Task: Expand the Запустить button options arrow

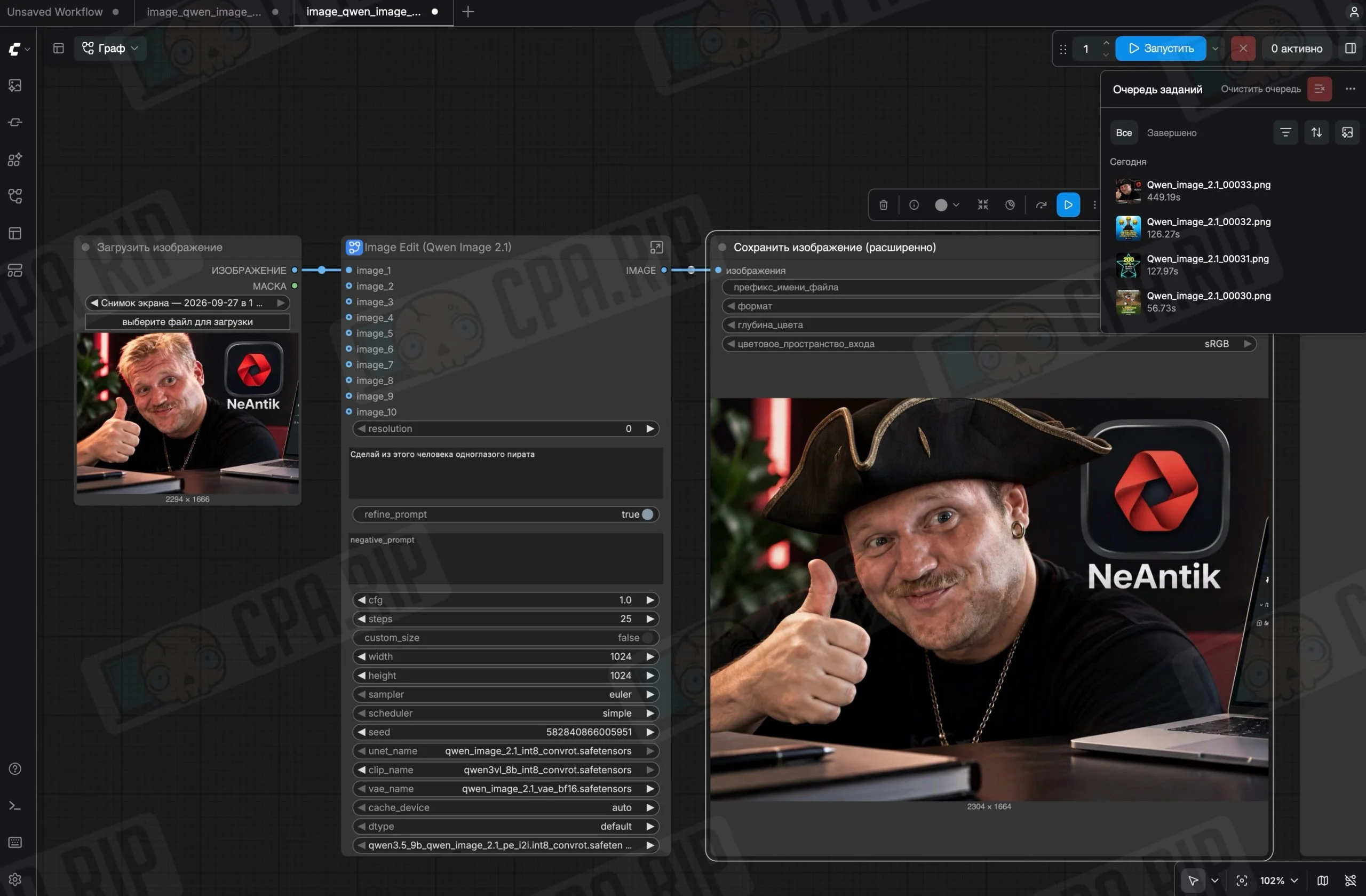Action: point(1215,48)
